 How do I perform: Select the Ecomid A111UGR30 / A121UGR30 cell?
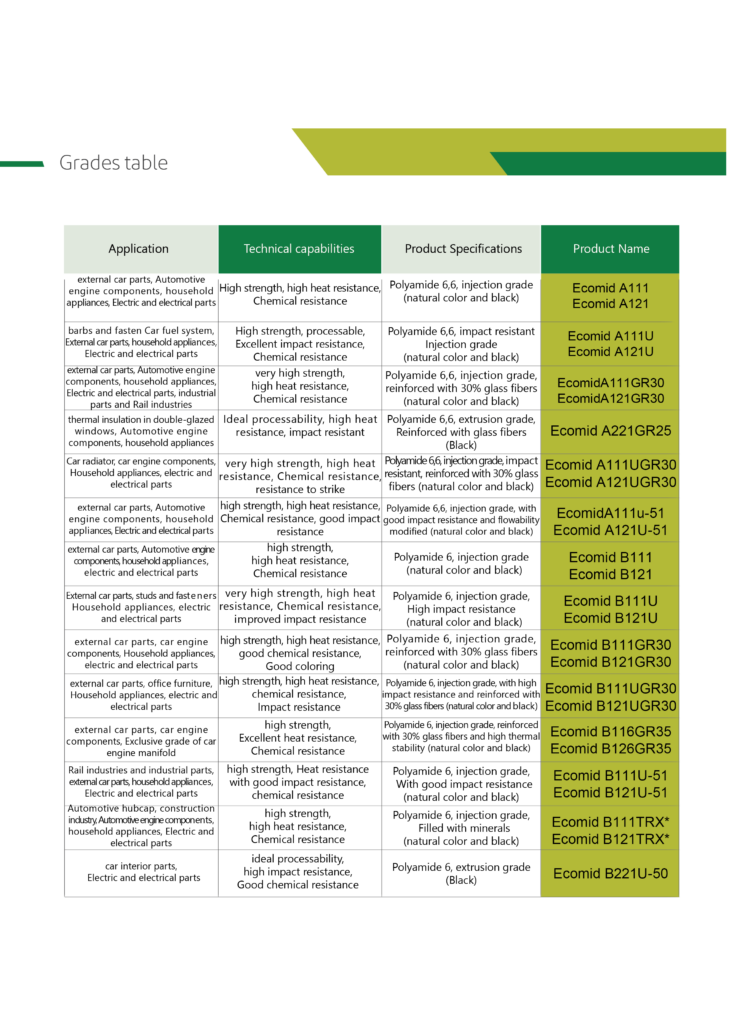[x=610, y=474]
